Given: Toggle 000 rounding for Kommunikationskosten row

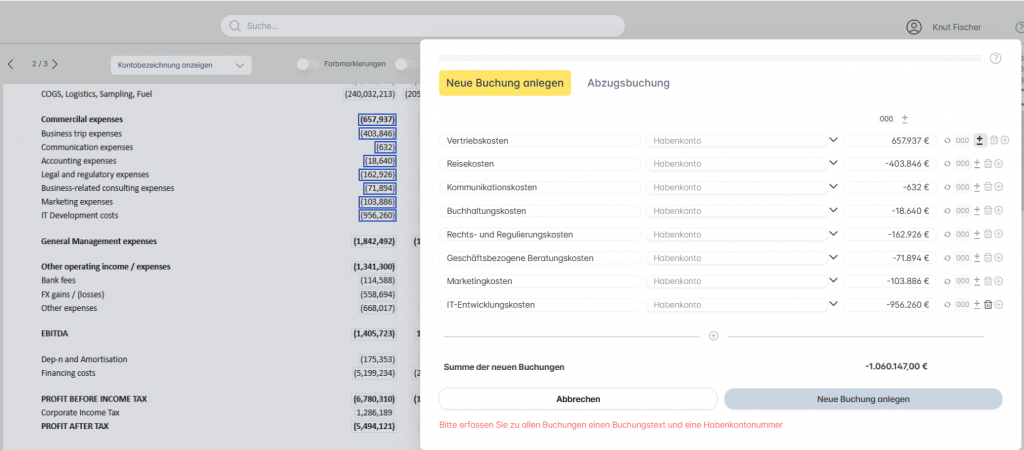Looking at the screenshot, I should tap(962, 187).
